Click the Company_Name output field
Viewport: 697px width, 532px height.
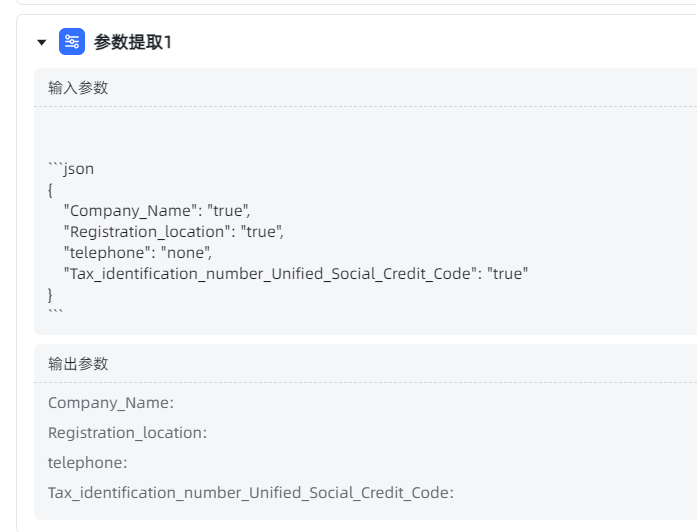111,403
